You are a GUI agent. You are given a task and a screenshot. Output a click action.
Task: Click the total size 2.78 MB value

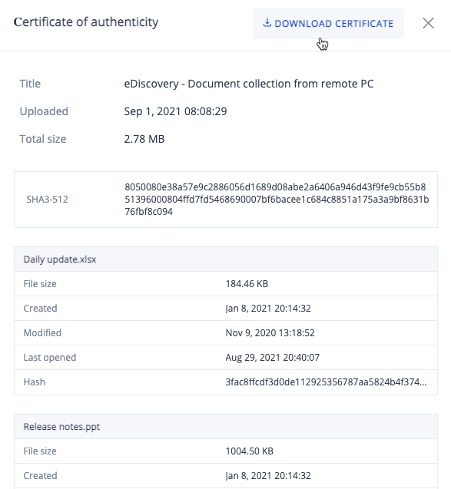[144, 139]
